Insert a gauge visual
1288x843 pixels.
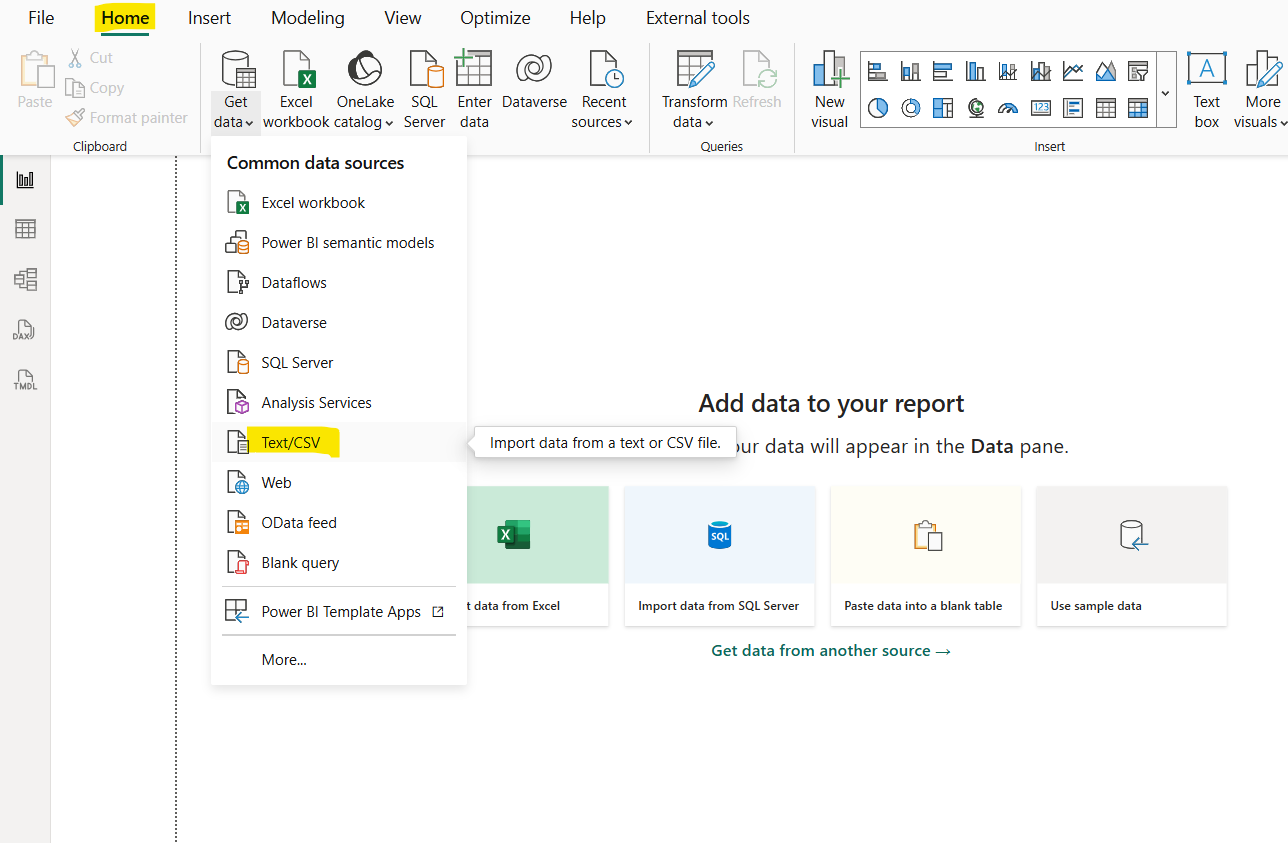point(1008,107)
